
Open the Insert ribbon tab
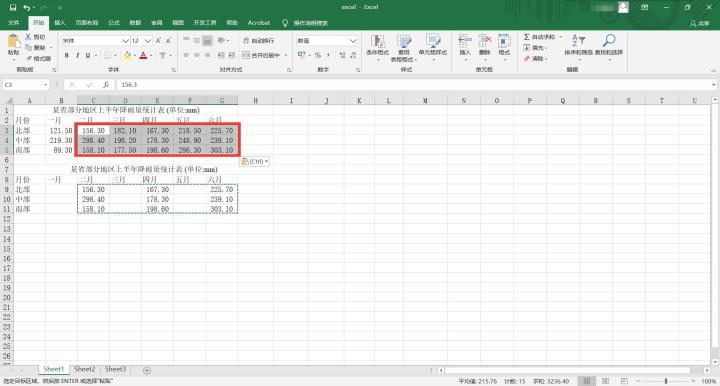tap(60, 22)
